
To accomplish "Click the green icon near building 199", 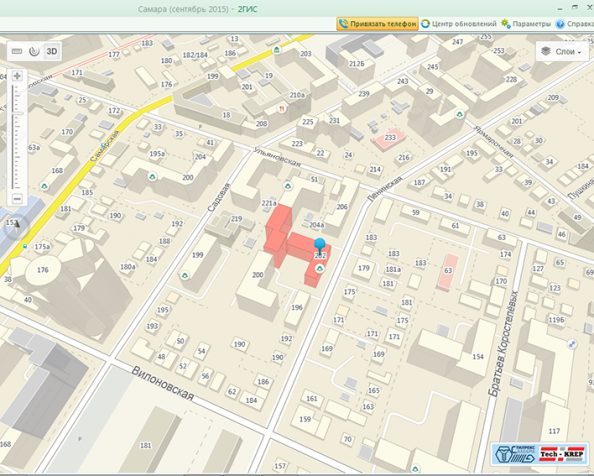I will [x=185, y=275].
